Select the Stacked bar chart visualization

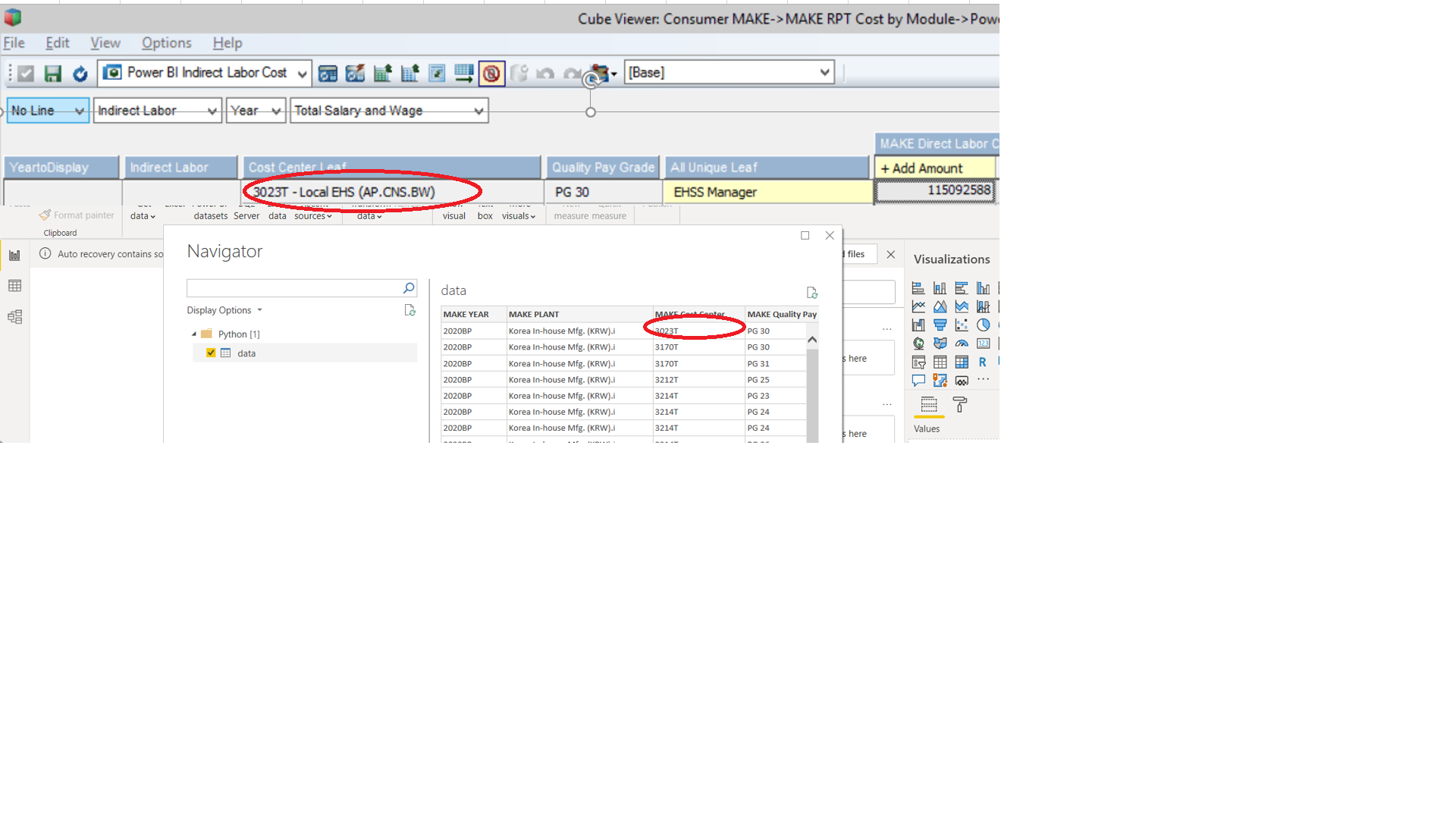pos(918,288)
